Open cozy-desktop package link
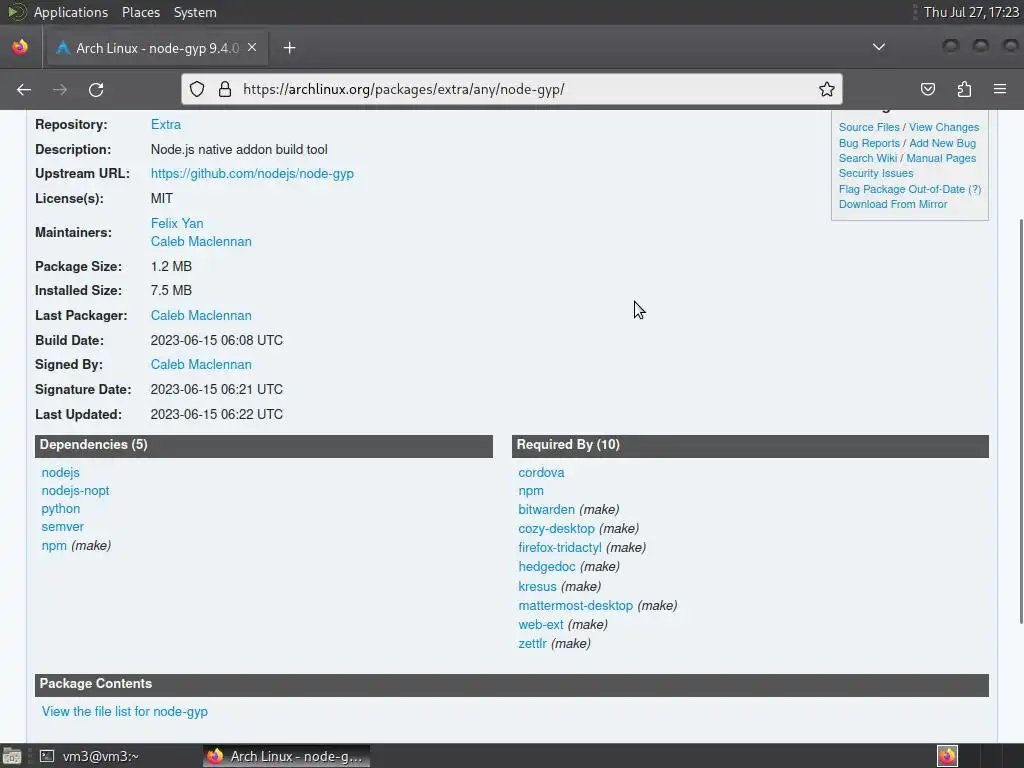This screenshot has height=768, width=1024. pos(556,528)
